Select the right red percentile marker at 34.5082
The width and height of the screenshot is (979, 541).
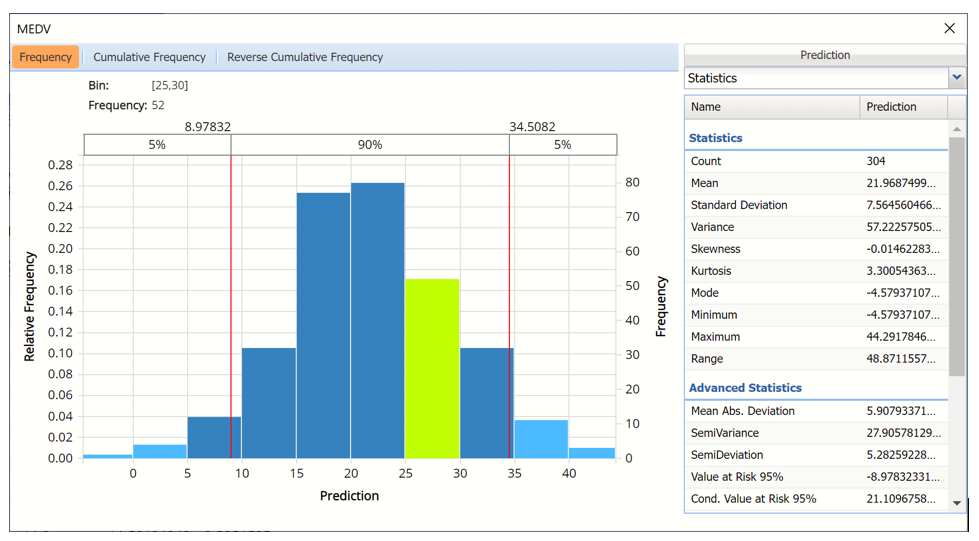click(509, 300)
